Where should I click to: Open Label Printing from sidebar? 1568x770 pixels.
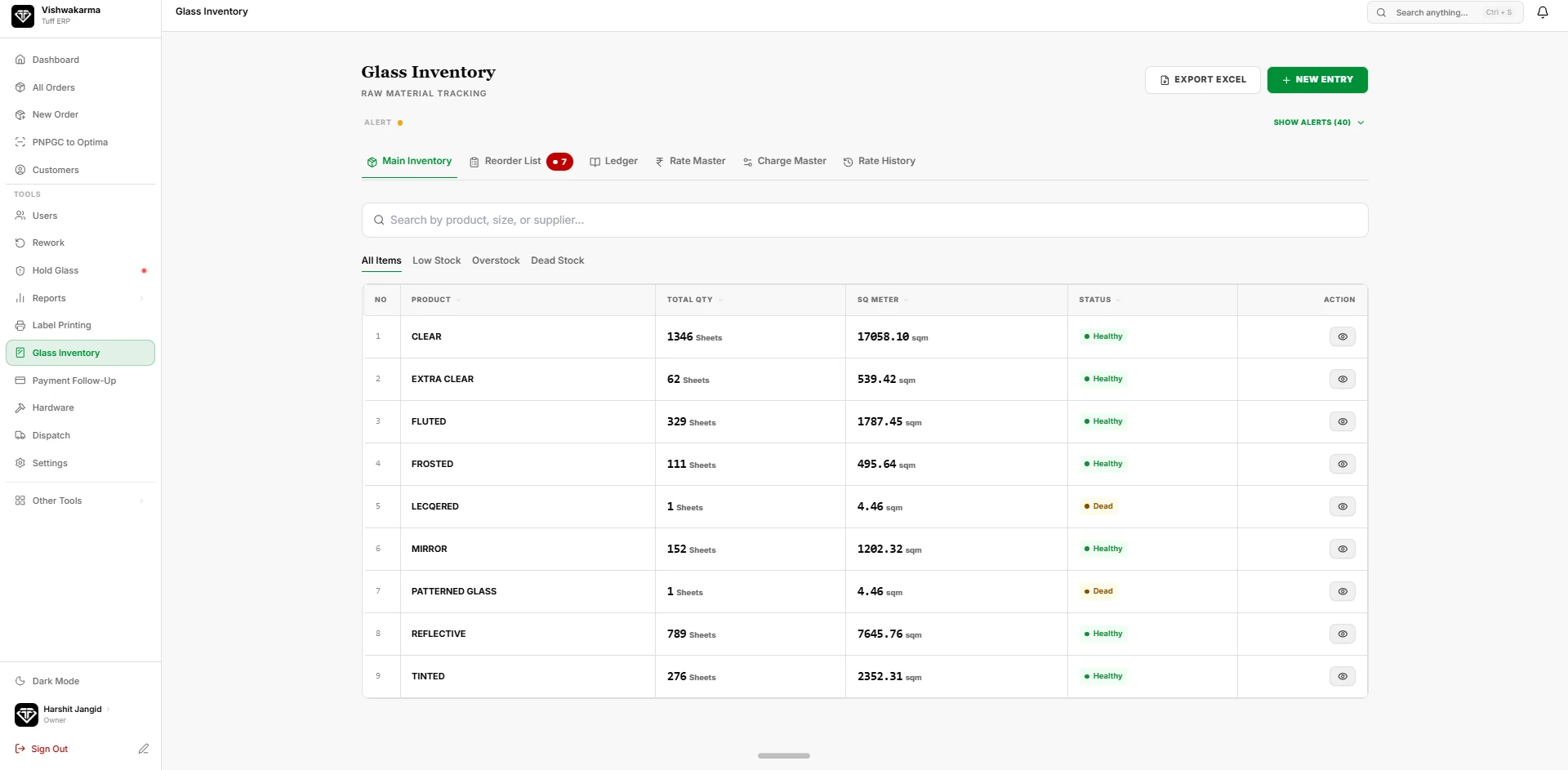80,325
